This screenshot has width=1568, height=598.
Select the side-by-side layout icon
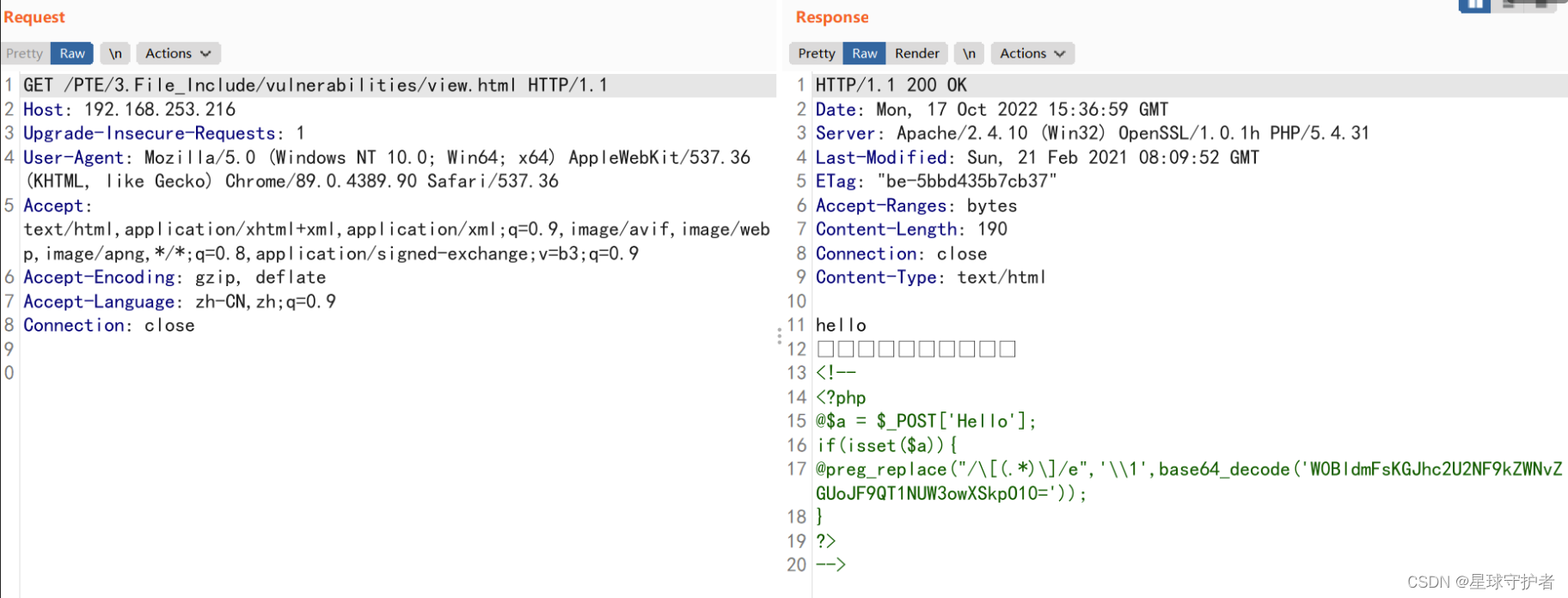click(1474, 5)
